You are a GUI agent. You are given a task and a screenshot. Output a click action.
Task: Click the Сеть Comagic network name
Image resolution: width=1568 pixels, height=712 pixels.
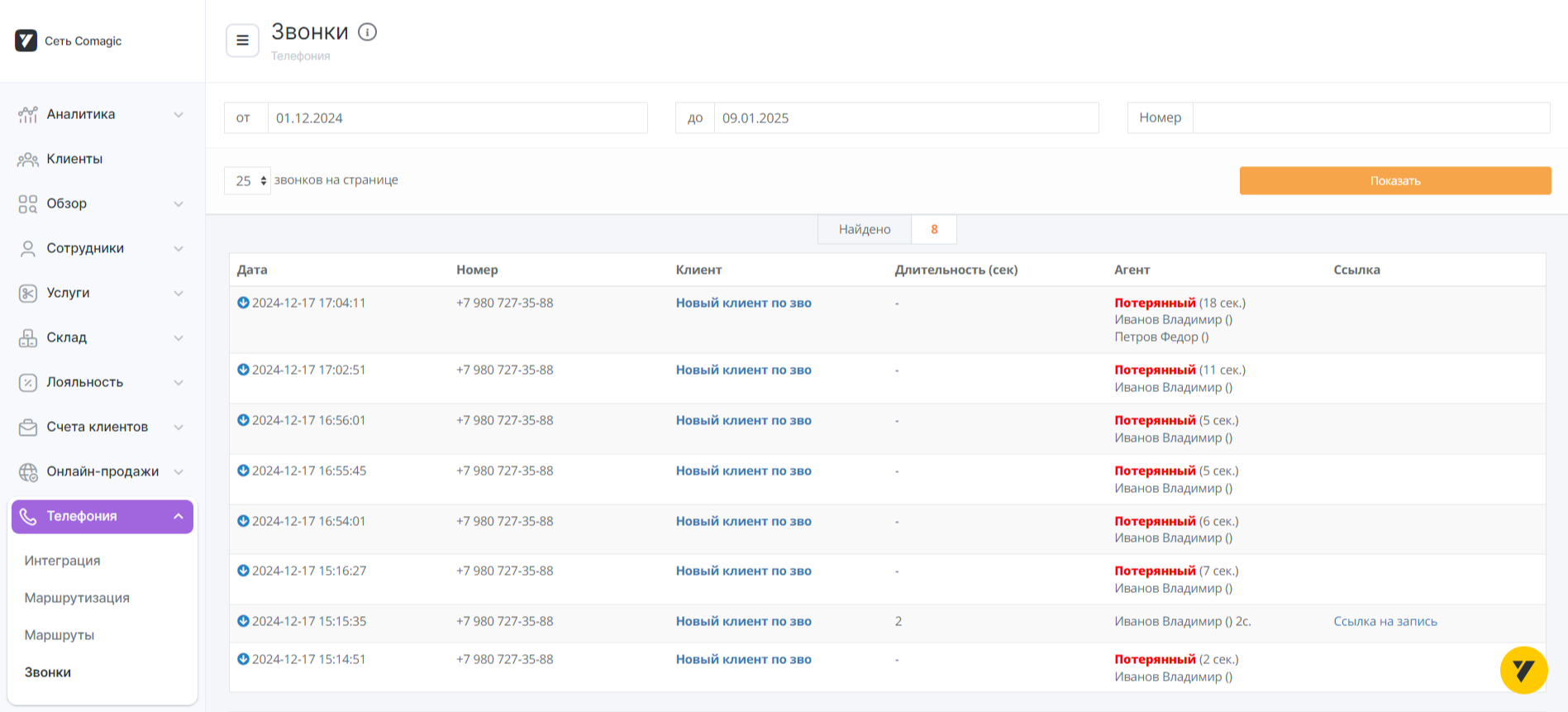coord(83,41)
